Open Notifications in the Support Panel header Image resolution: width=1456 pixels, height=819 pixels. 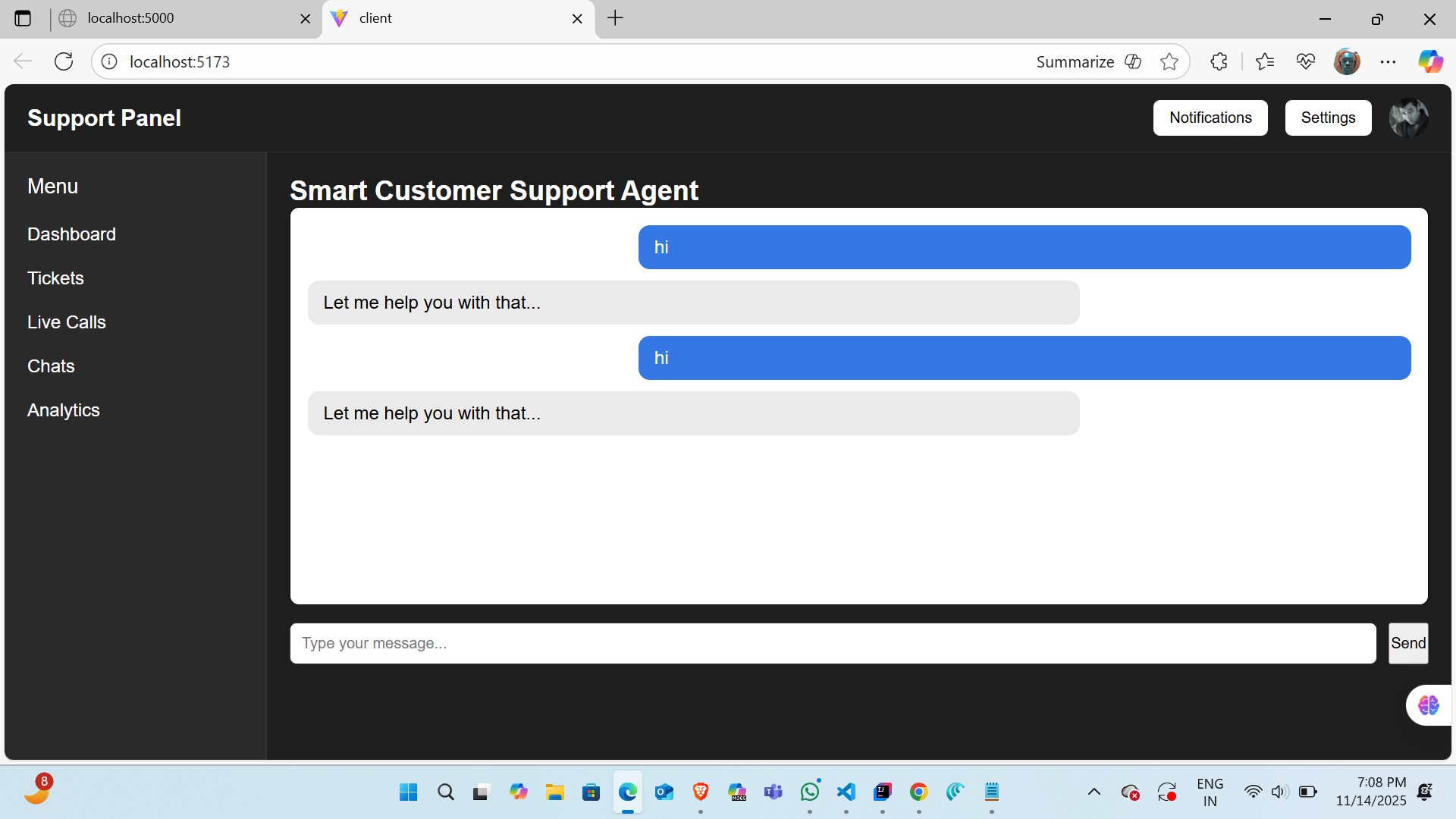(1210, 118)
